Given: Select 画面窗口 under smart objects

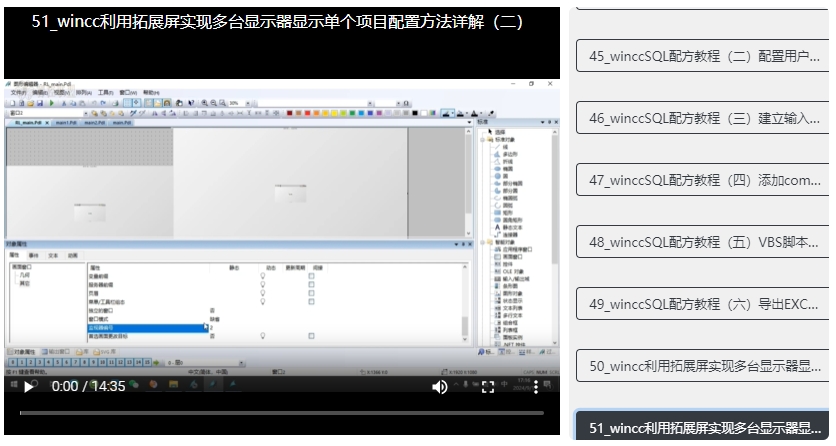Looking at the screenshot, I should click(x=509, y=256).
